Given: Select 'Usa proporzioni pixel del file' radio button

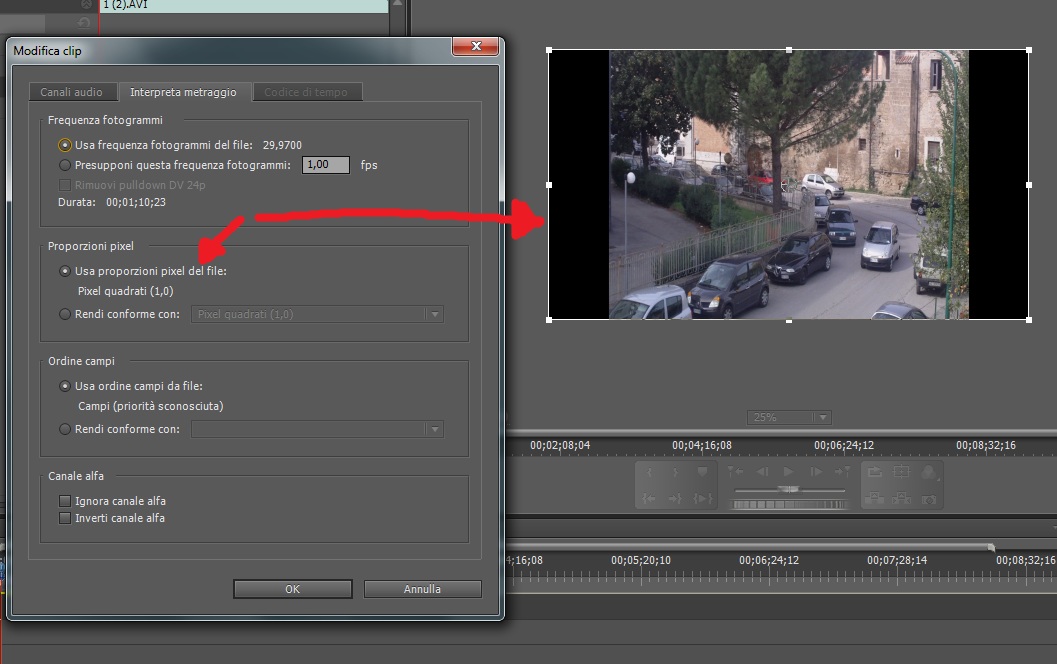Looking at the screenshot, I should pos(65,271).
